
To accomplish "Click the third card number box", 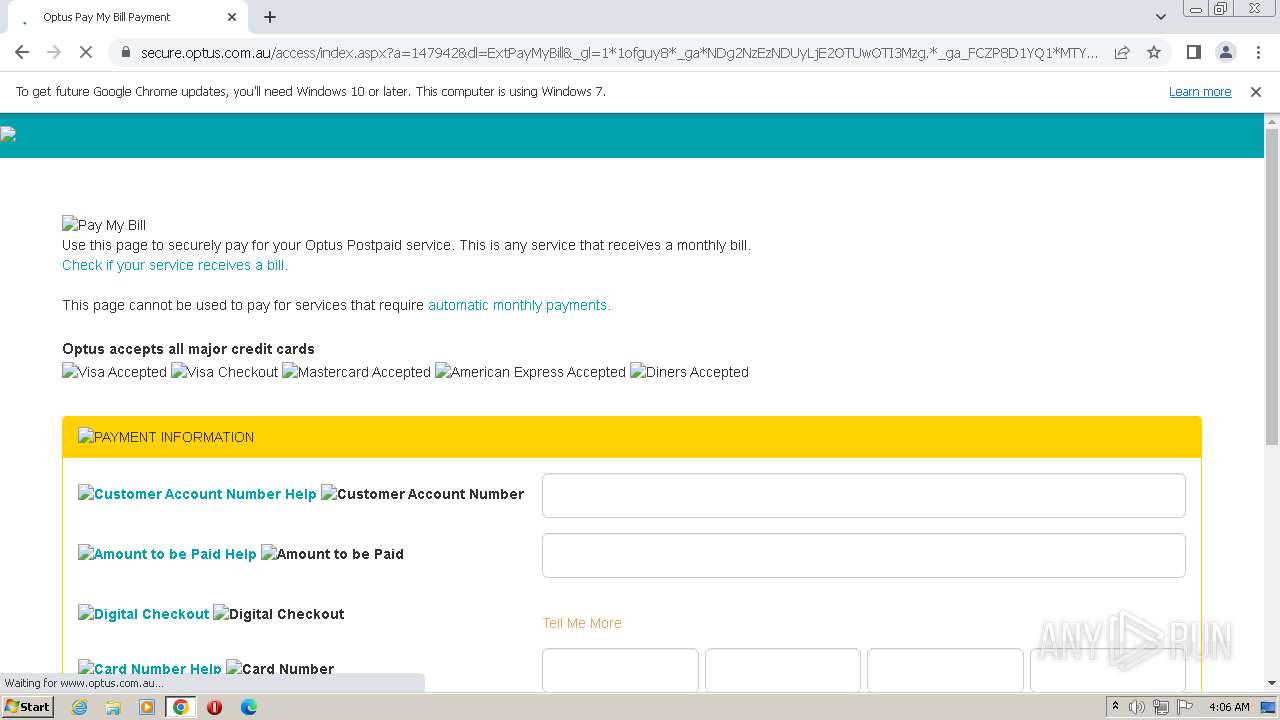I will point(945,670).
